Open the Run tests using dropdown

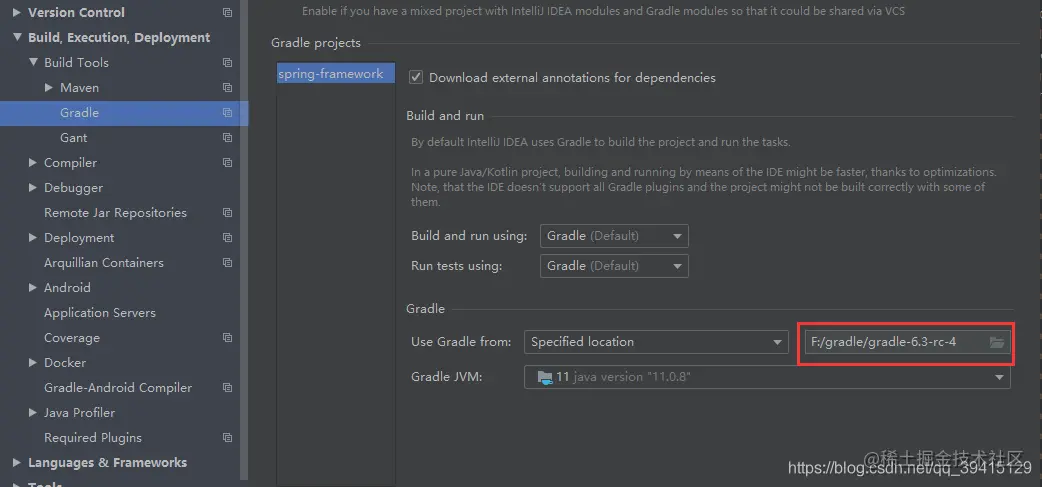coord(614,266)
